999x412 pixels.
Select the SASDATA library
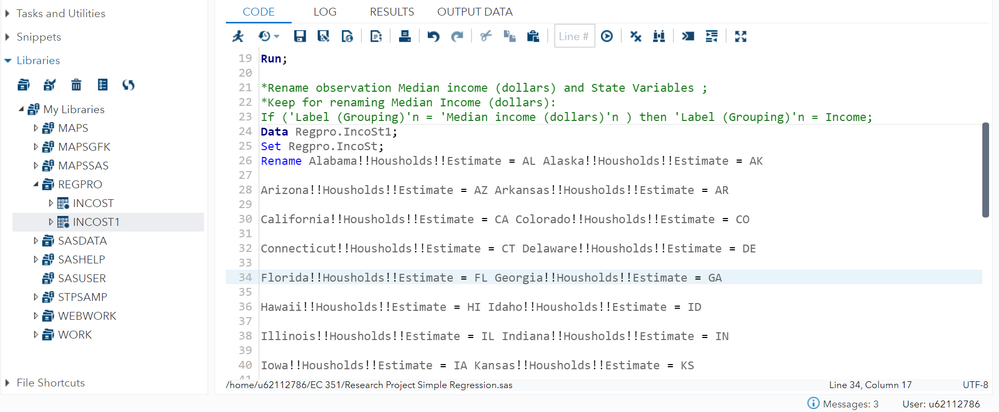82,241
